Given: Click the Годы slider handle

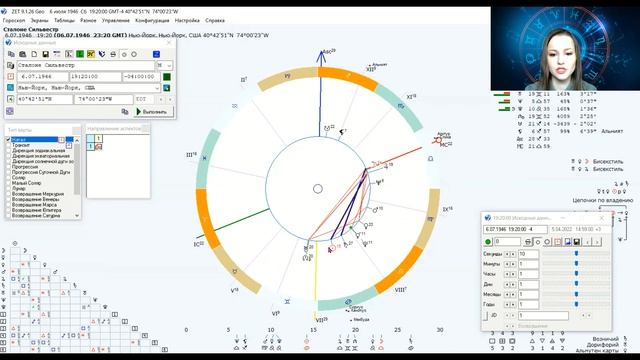Looking at the screenshot, I should [x=576, y=304].
